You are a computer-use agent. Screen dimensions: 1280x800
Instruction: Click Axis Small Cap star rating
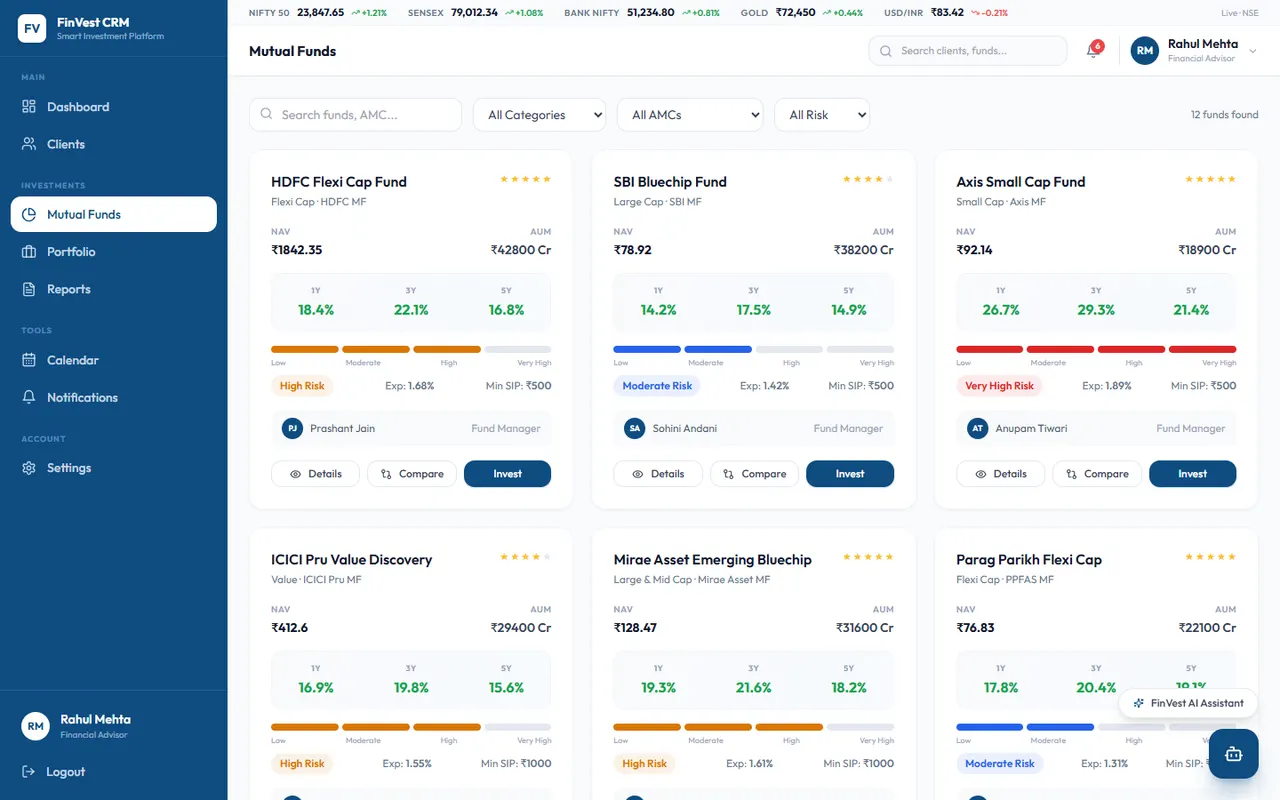point(1211,179)
